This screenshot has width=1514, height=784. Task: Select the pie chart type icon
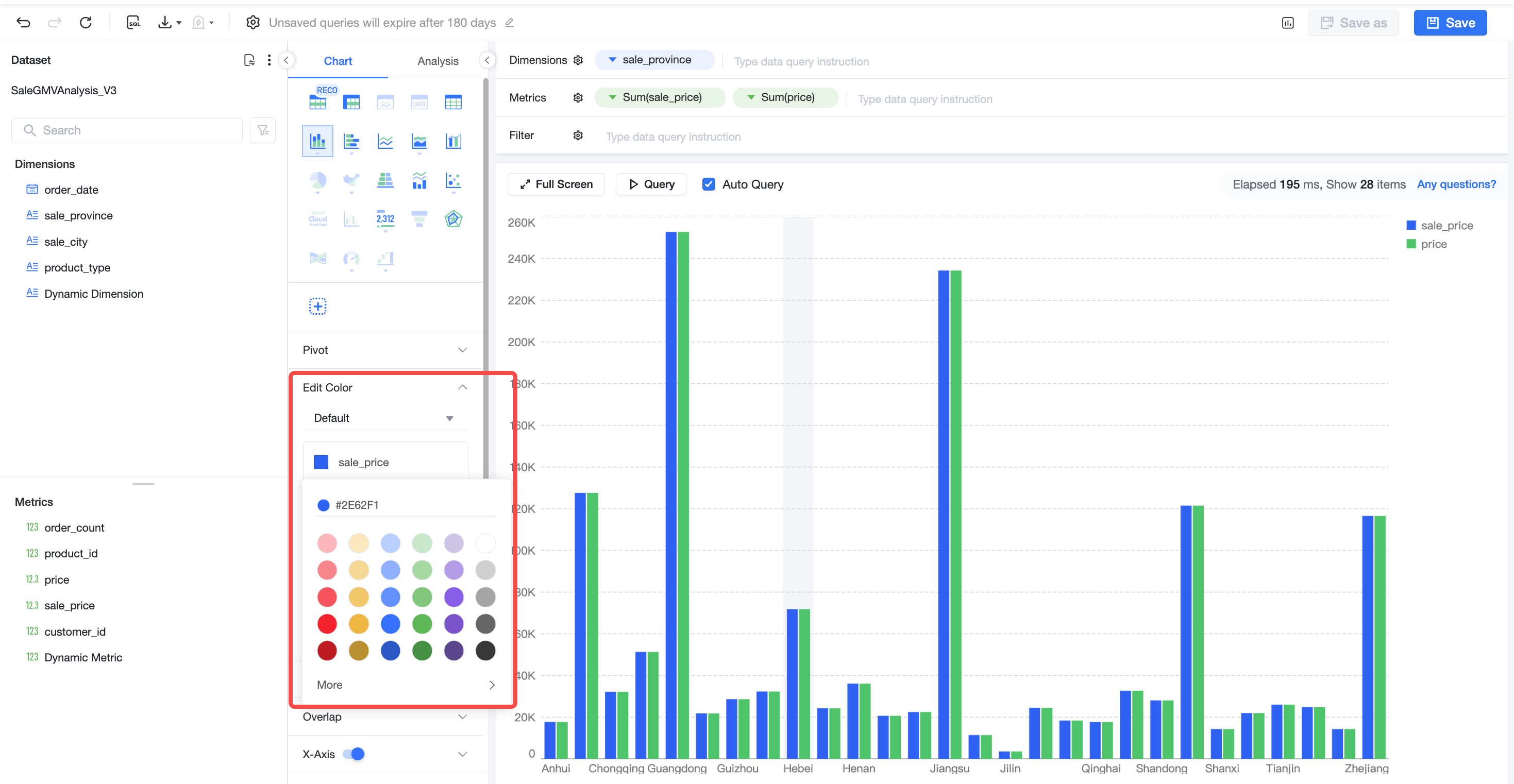tap(317, 180)
